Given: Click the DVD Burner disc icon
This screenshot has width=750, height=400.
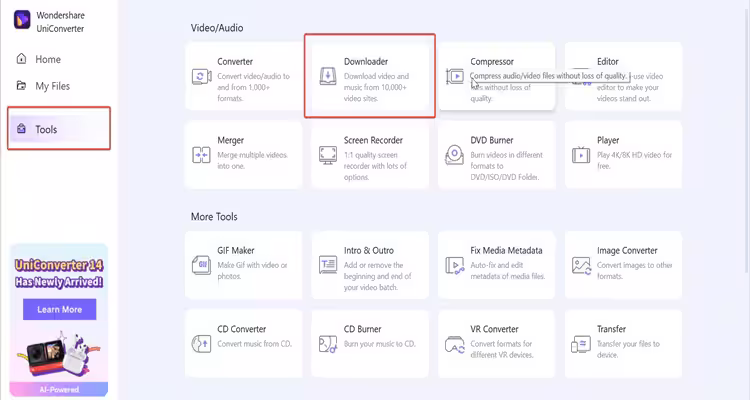Looking at the screenshot, I should pos(454,155).
